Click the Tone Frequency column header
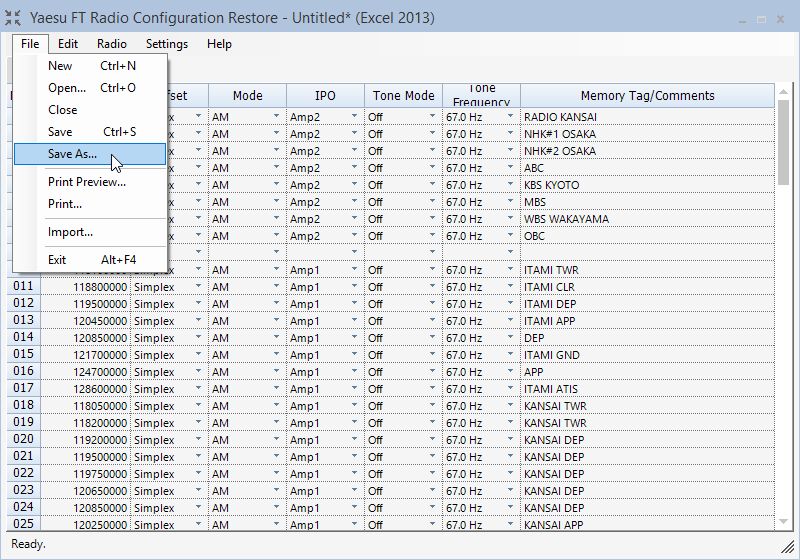This screenshot has height=560, width=800. point(481,95)
